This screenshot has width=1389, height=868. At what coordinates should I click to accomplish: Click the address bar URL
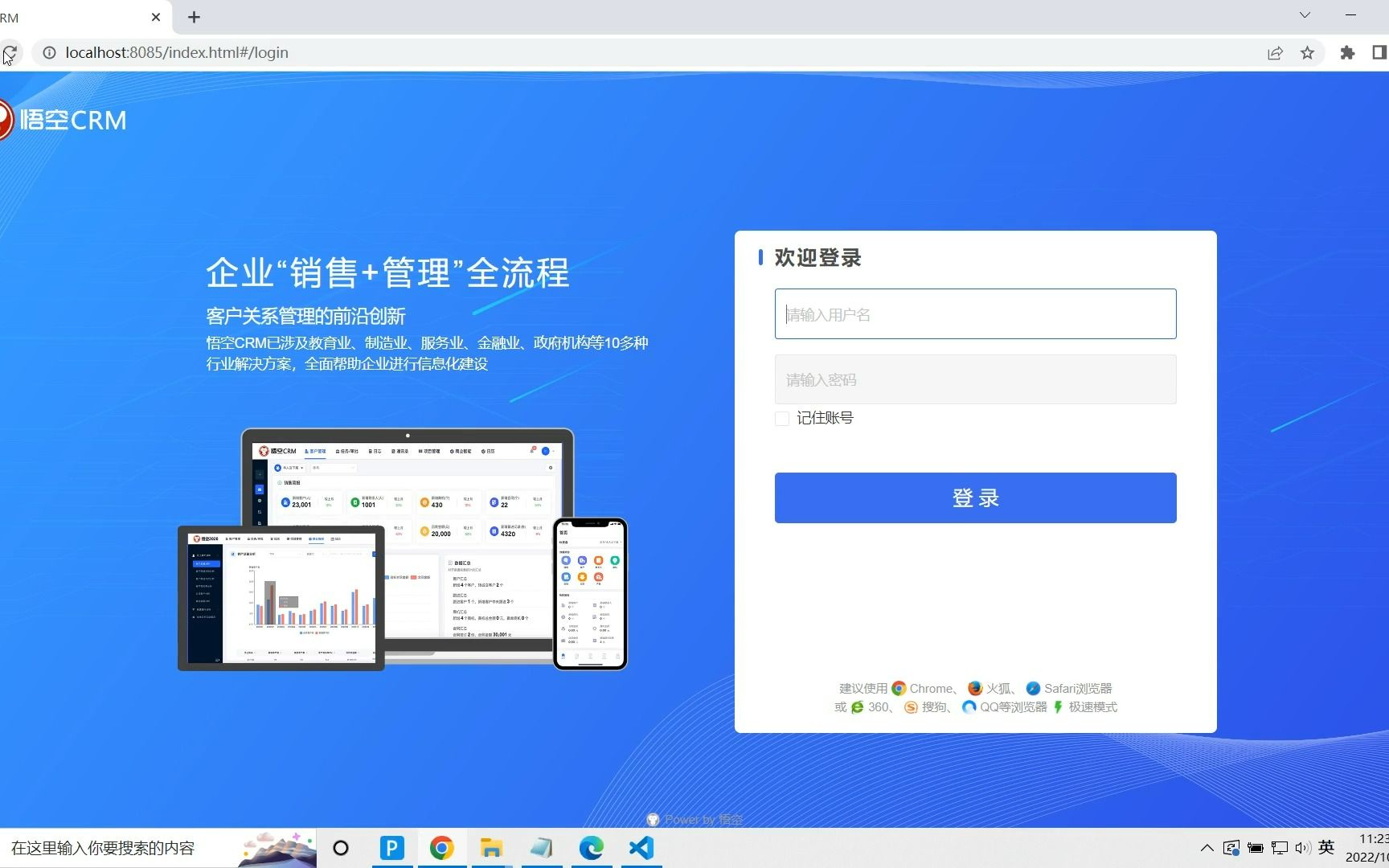click(177, 53)
